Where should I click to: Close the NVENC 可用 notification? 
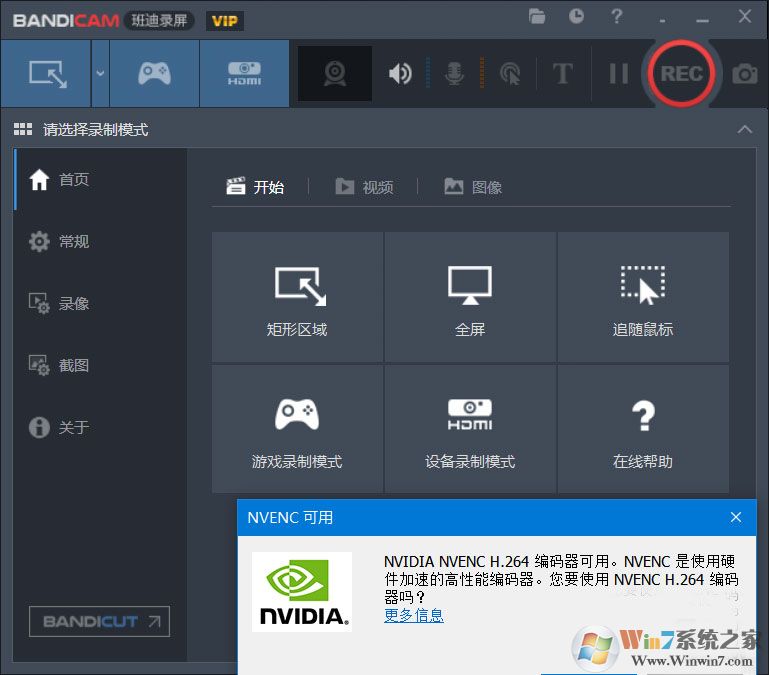click(736, 518)
